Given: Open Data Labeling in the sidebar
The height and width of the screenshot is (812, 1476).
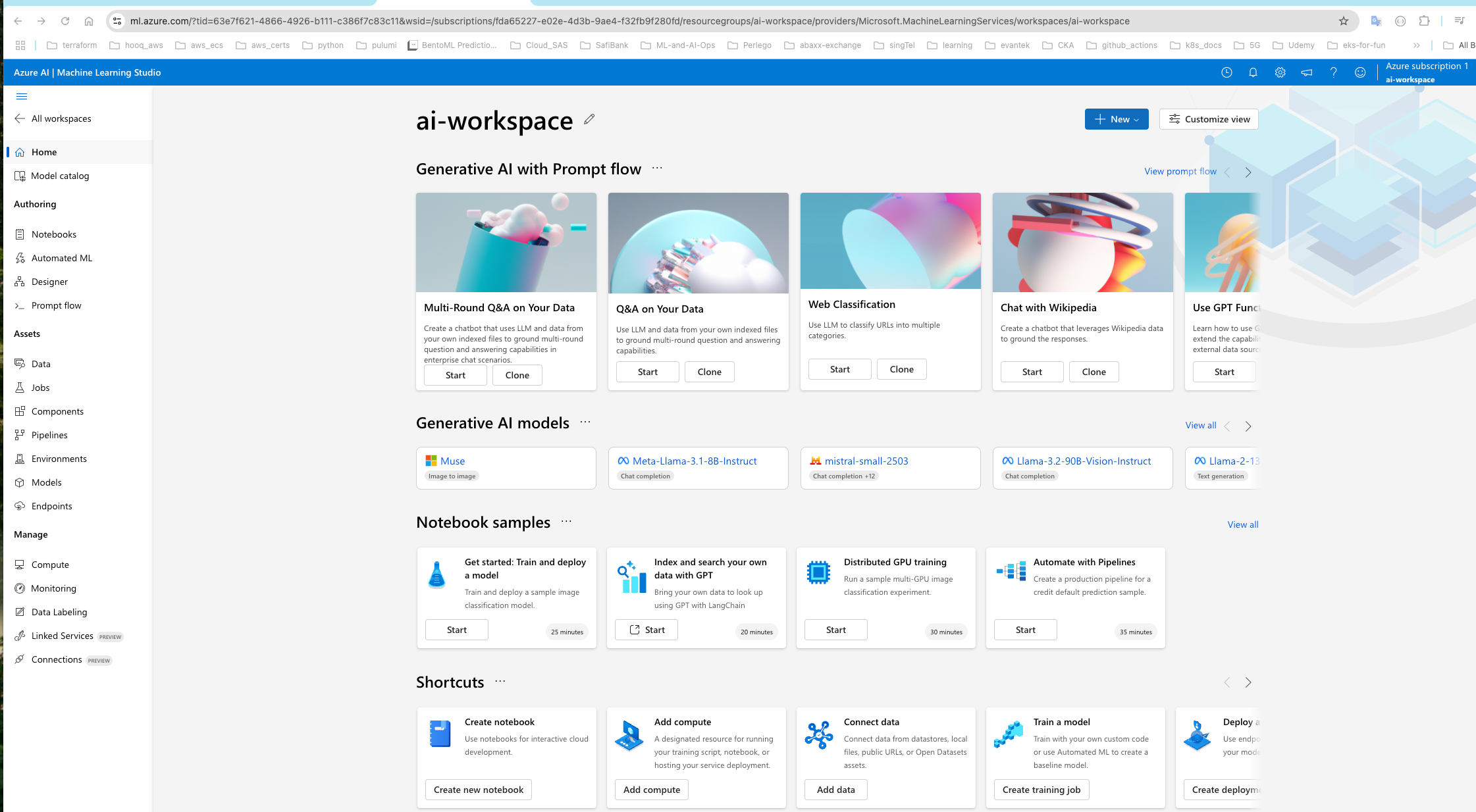Looking at the screenshot, I should (78, 612).
